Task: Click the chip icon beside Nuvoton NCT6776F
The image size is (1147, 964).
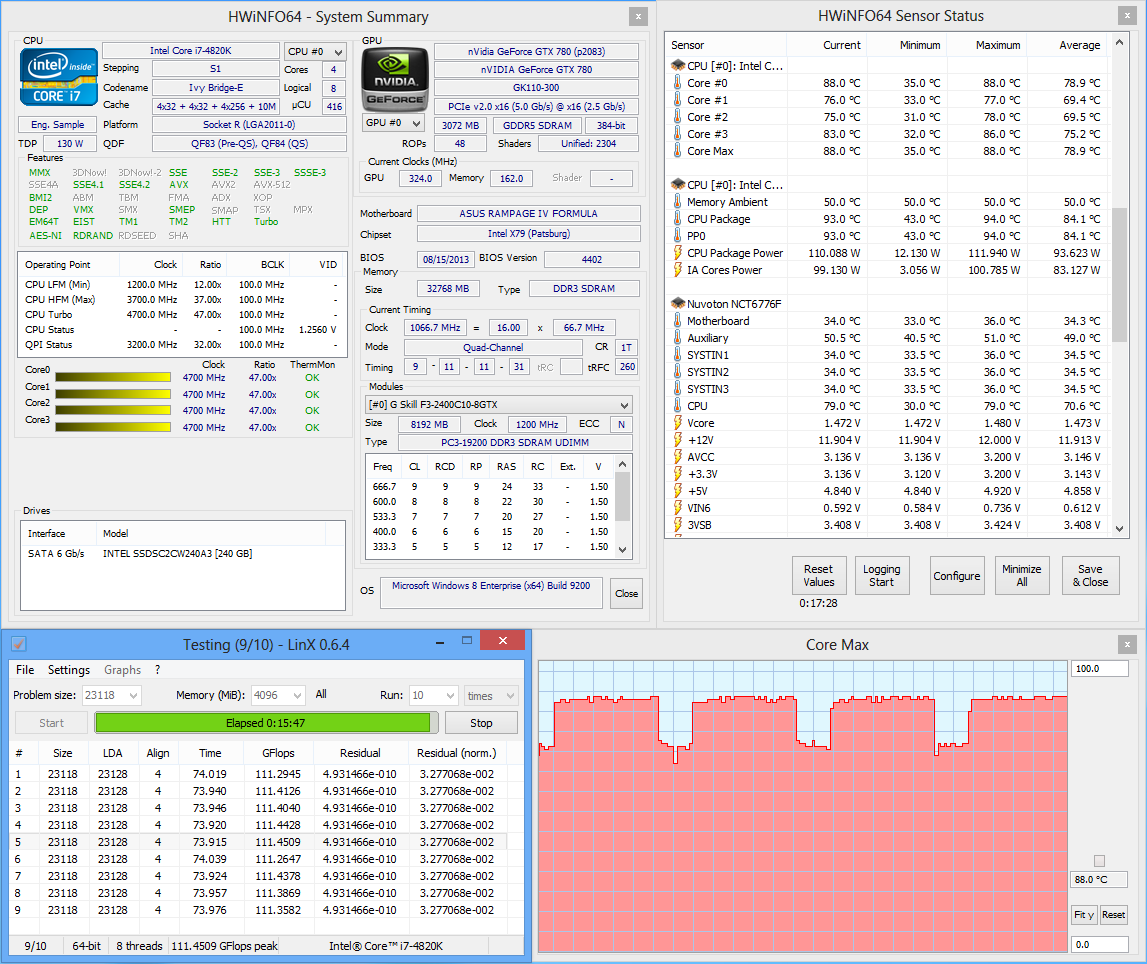Action: 677,304
